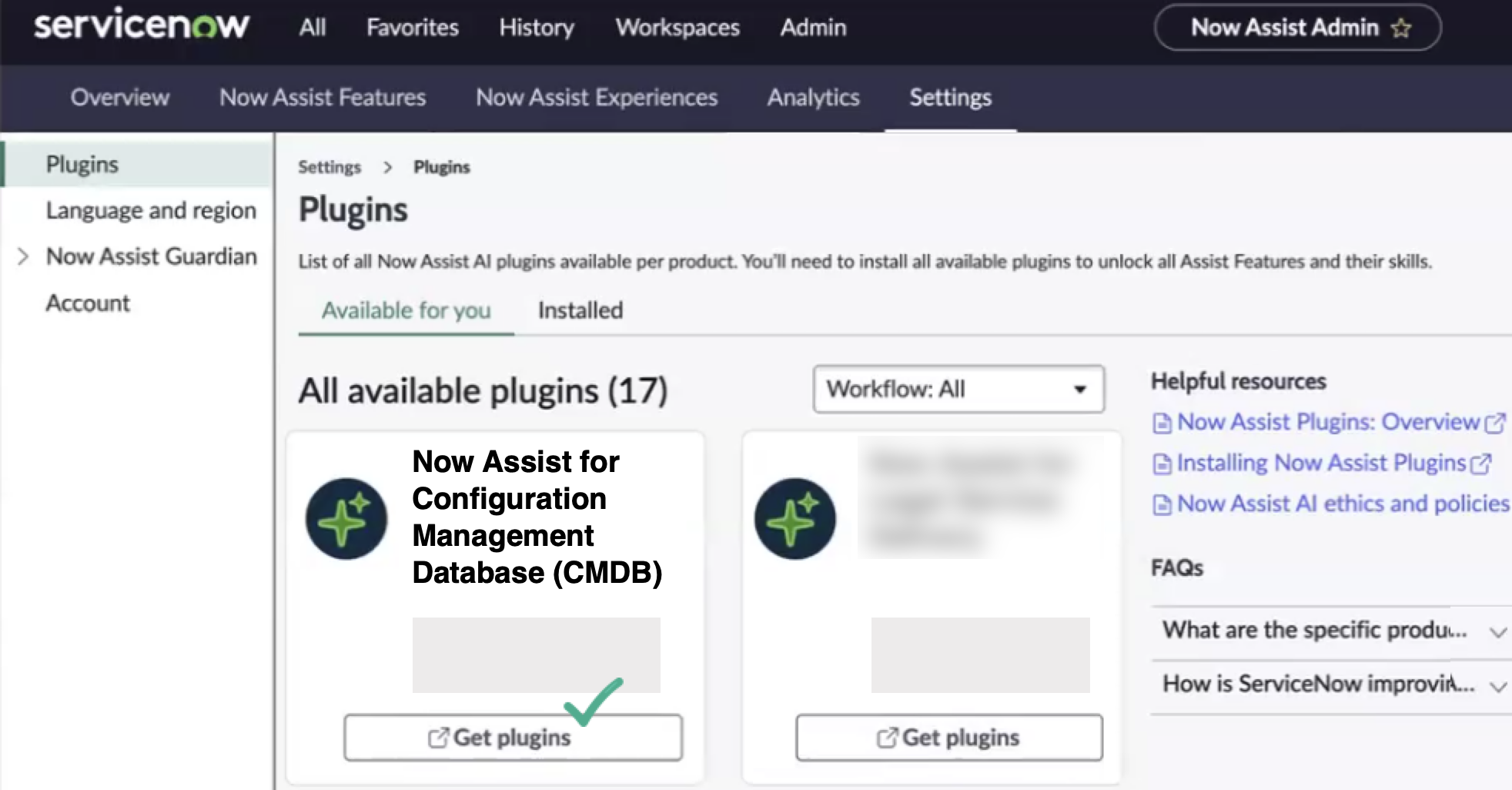Open Now Assist Guardian sidebar item
The image size is (1512, 790).
pyautogui.click(x=152, y=256)
